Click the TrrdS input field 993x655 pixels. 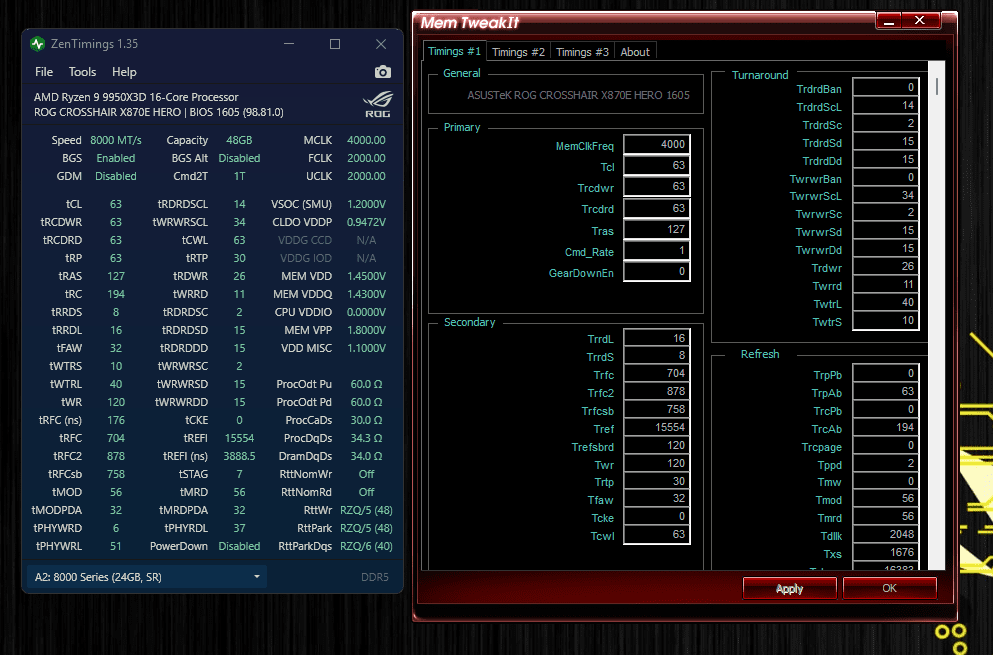click(657, 356)
